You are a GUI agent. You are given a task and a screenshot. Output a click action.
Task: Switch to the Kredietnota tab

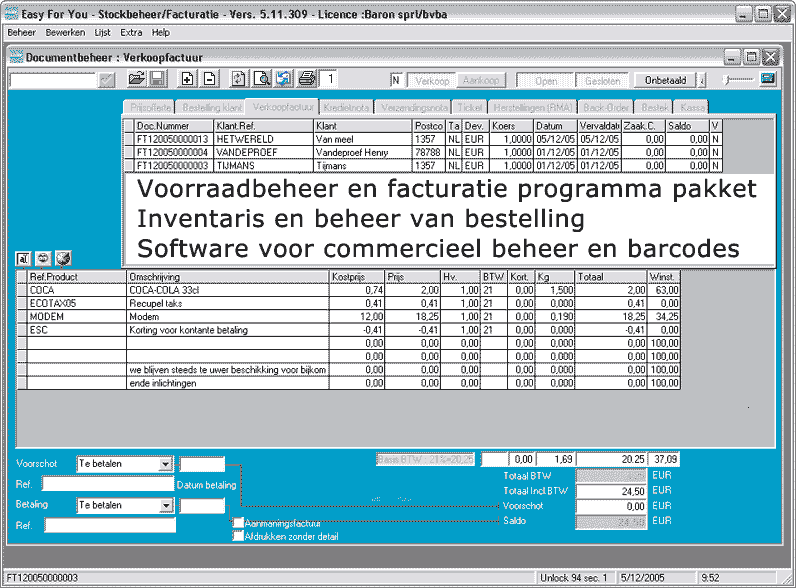346,108
